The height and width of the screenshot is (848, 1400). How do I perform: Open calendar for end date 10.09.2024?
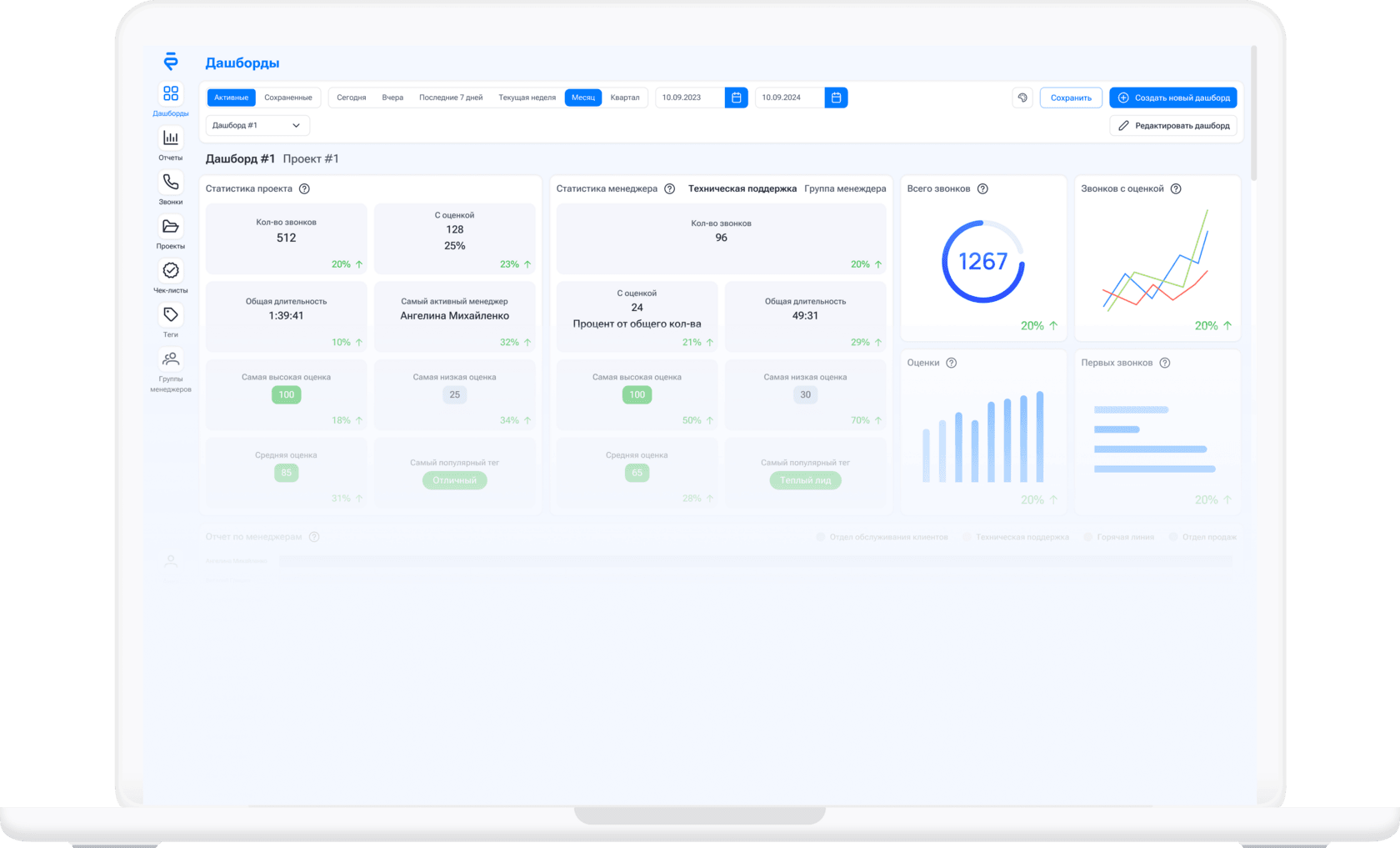tap(836, 98)
